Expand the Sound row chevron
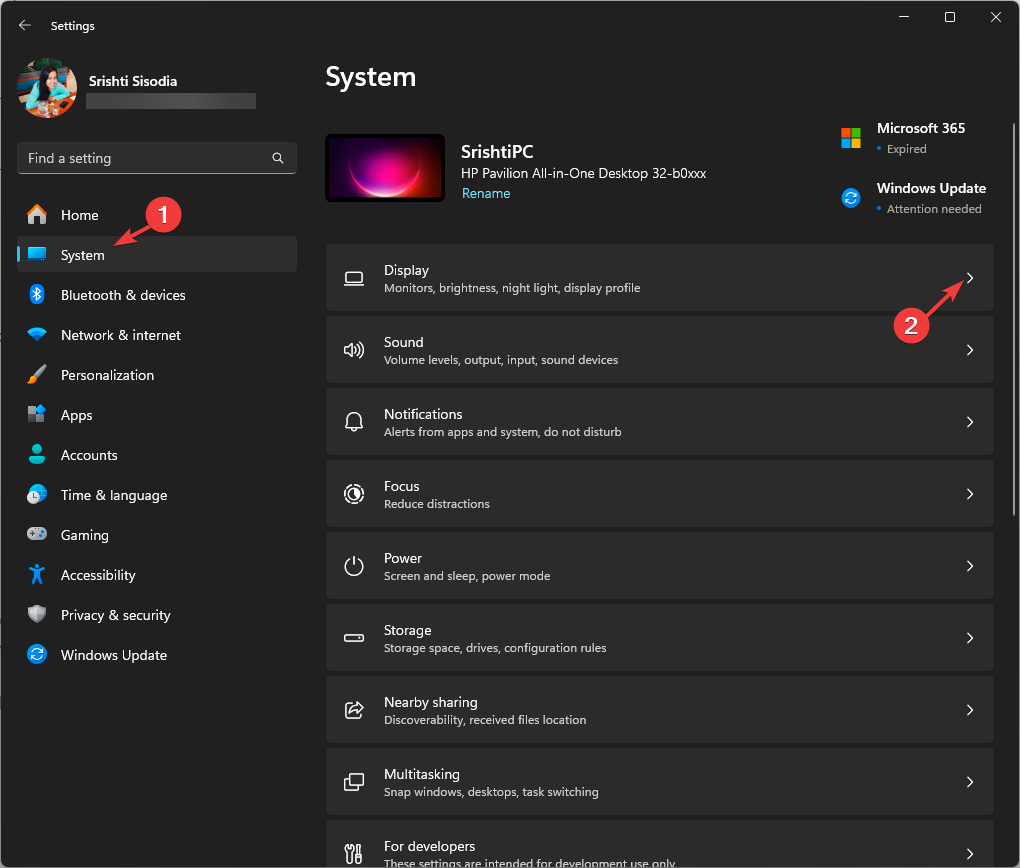The height and width of the screenshot is (868, 1020). pyautogui.click(x=970, y=350)
